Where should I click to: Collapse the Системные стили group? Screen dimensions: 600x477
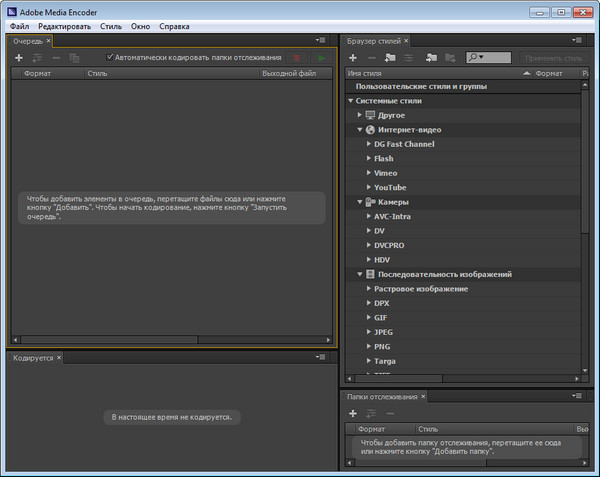click(x=351, y=101)
